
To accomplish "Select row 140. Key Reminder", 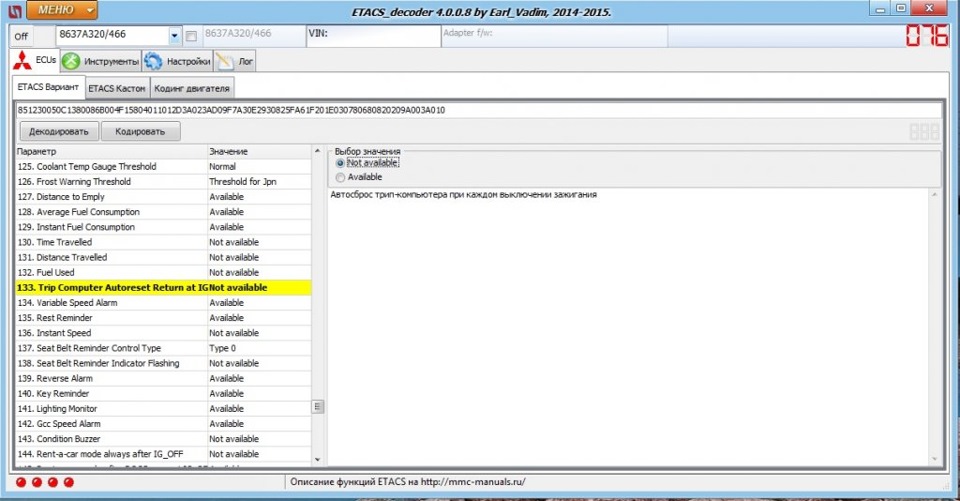I will [163, 393].
